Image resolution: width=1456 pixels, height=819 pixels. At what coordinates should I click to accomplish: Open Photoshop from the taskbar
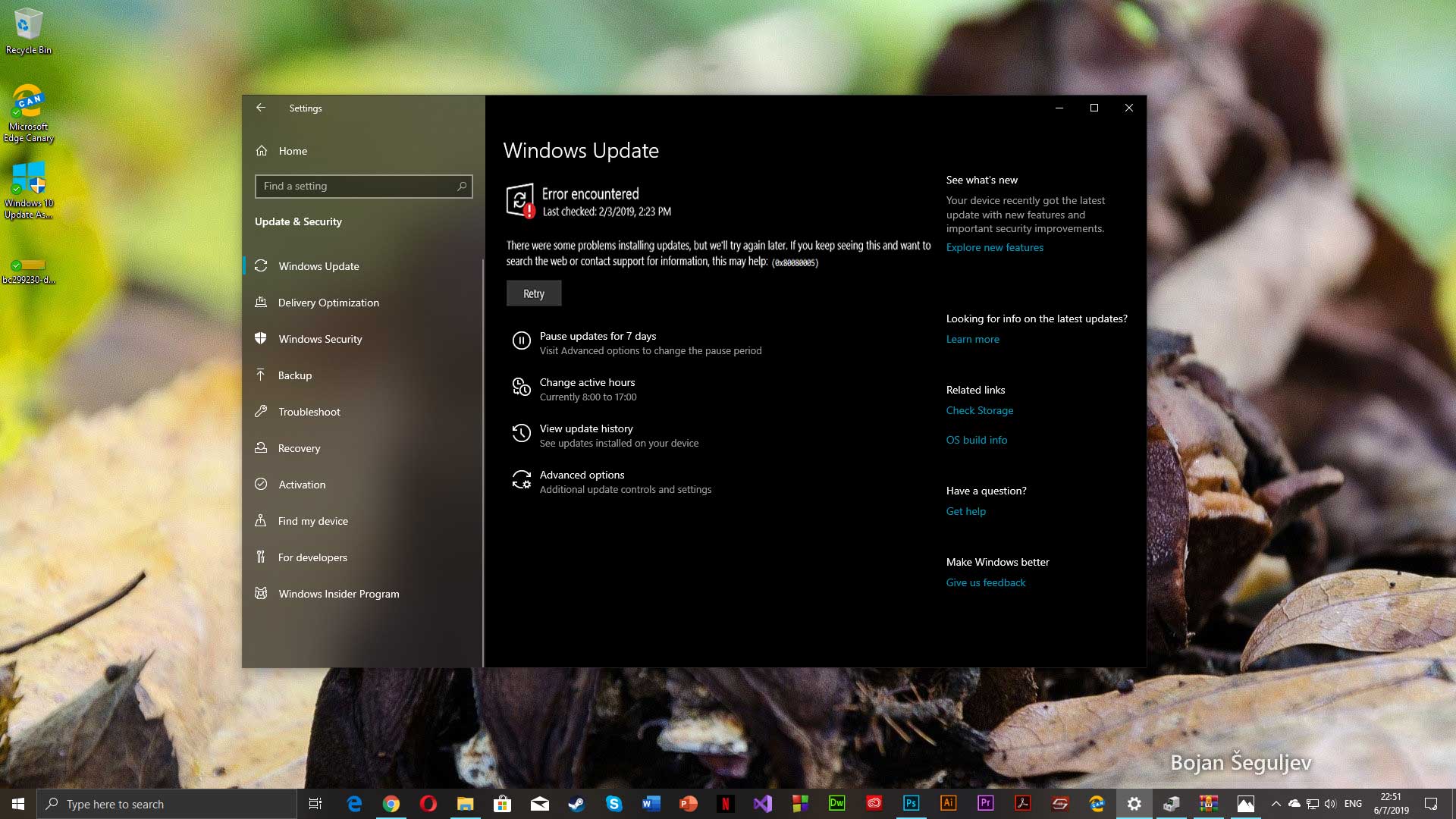[911, 803]
